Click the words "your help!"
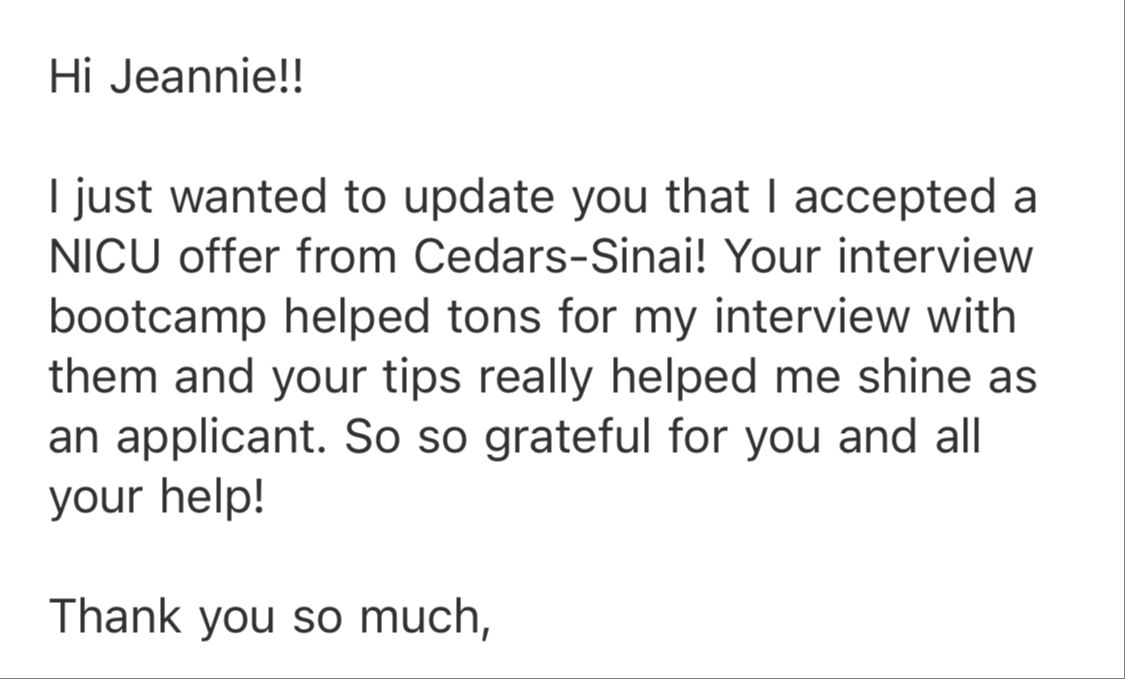Viewport: 1125px width, 679px height. pyautogui.click(x=156, y=497)
